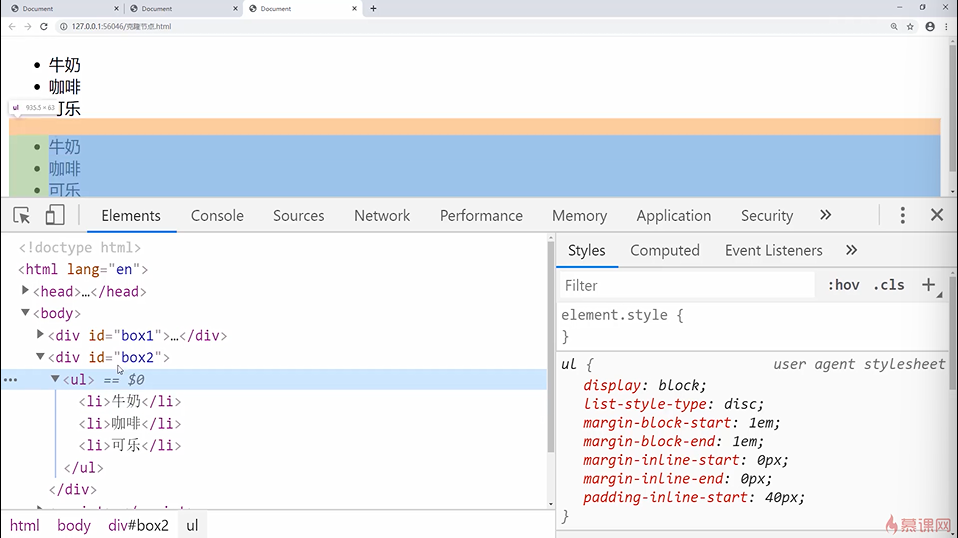Toggle the .cls class editor
958x538 pixels.
coord(888,285)
